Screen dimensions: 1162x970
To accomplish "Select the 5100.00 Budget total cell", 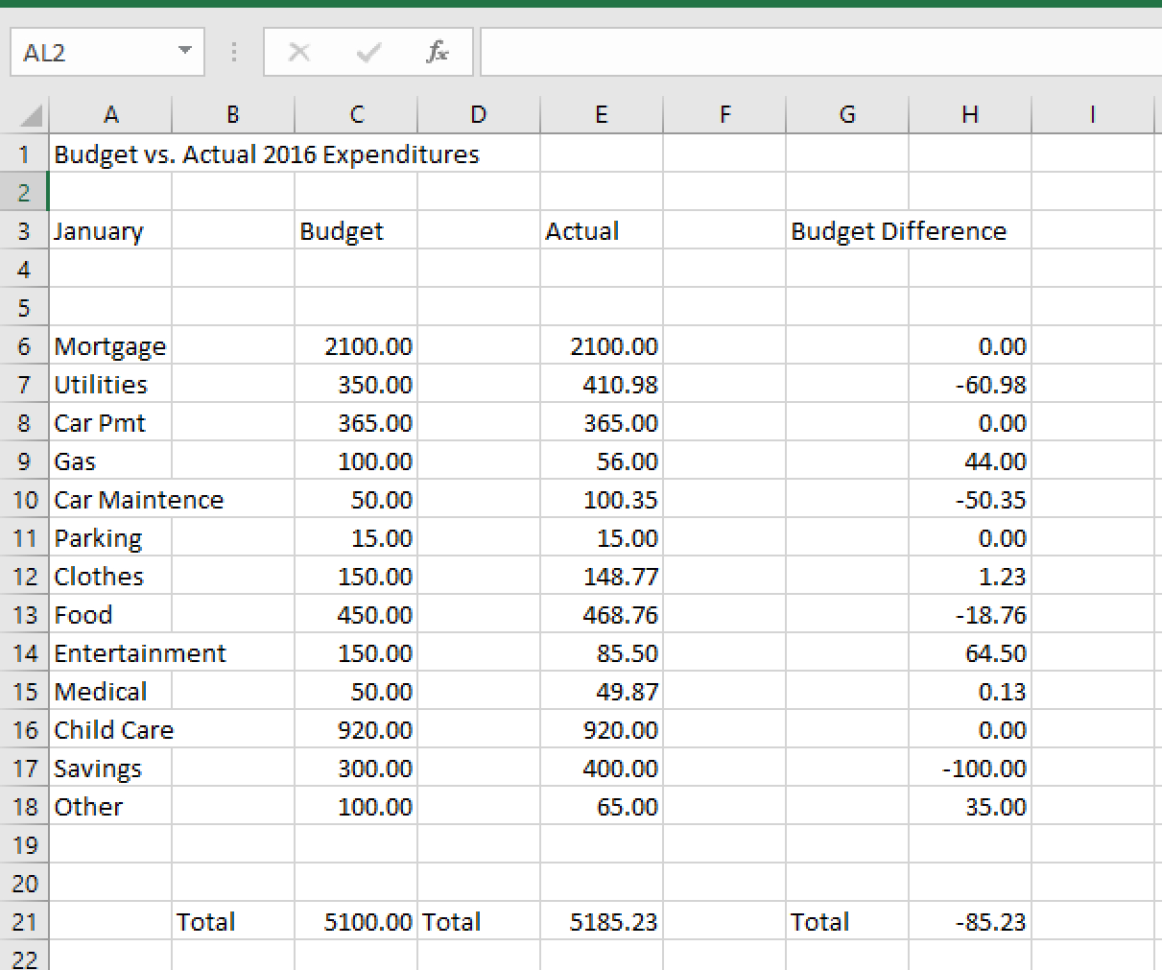I will [356, 922].
